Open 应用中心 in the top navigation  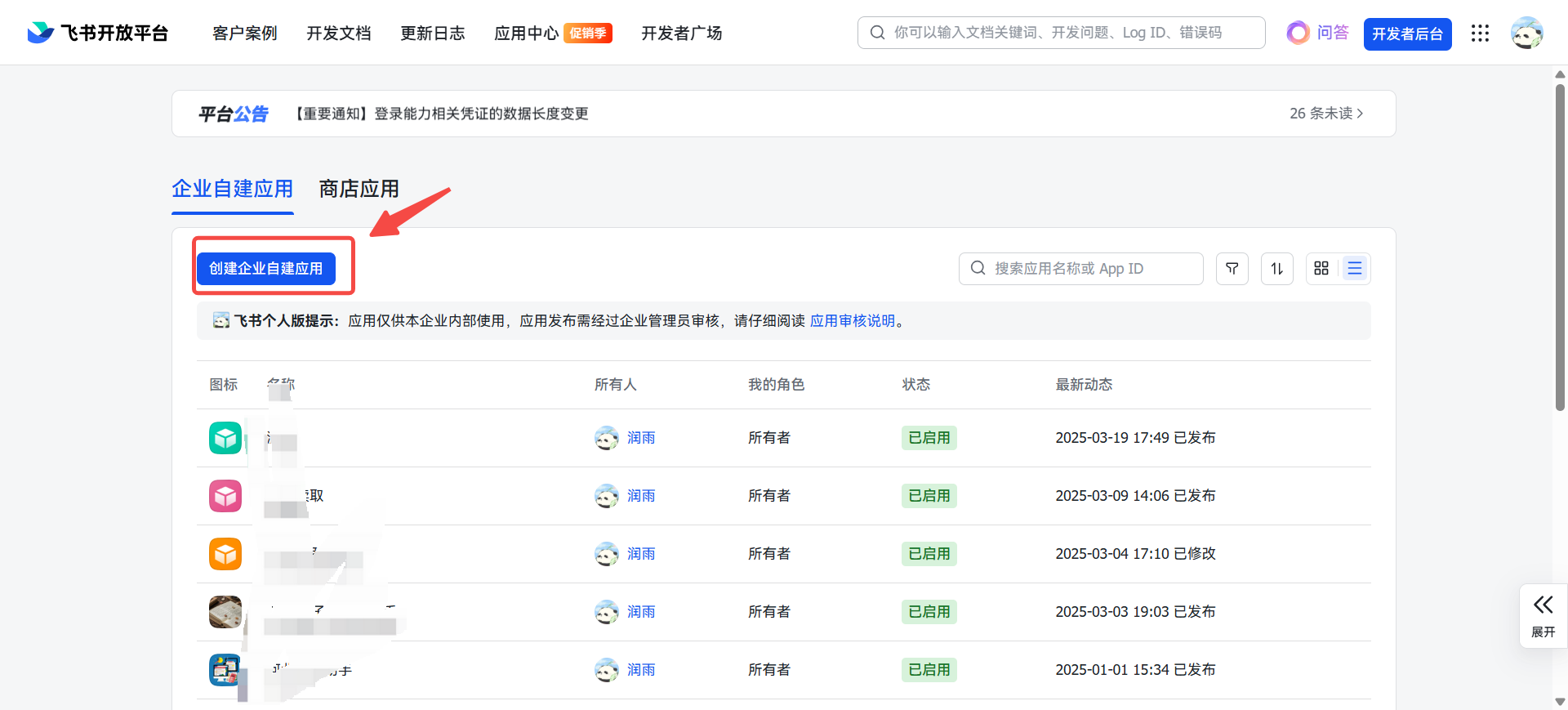pos(526,33)
